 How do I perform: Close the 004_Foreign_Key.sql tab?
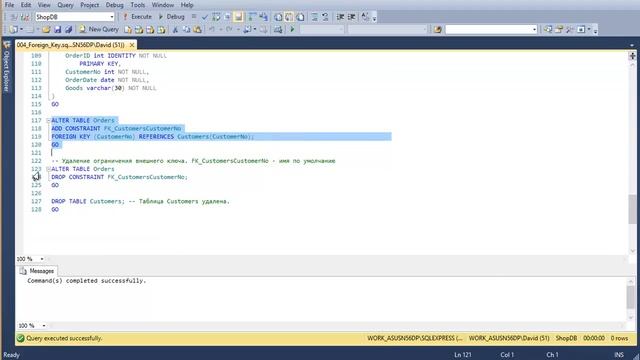132,44
